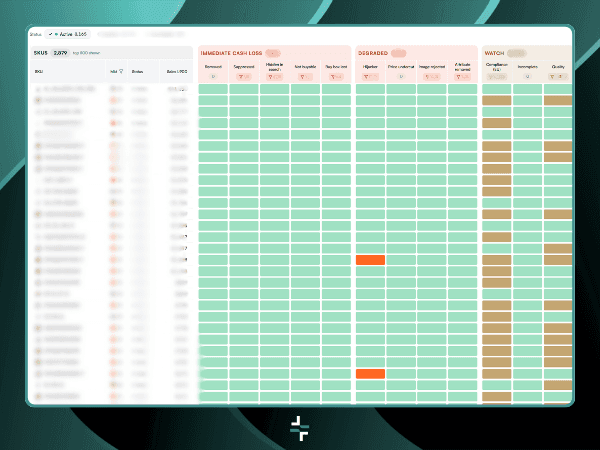Viewport: 600px width, 450px height.
Task: Filter by the Suppressed column funnel pill
Action: pyautogui.click(x=244, y=77)
